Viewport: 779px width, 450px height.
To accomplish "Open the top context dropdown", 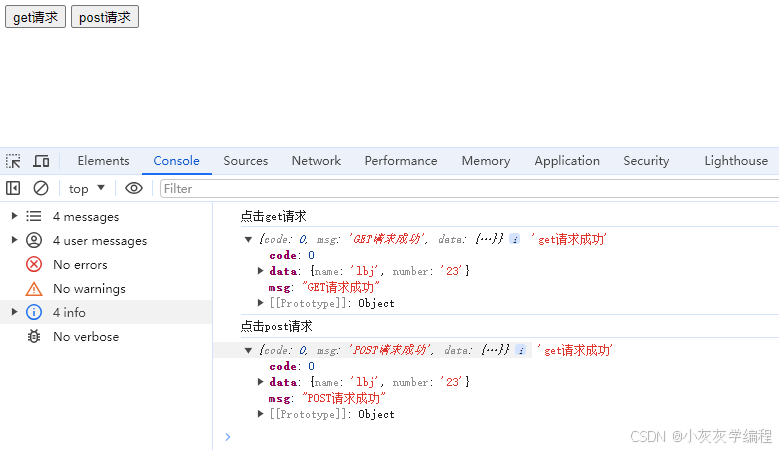I will coord(86,188).
